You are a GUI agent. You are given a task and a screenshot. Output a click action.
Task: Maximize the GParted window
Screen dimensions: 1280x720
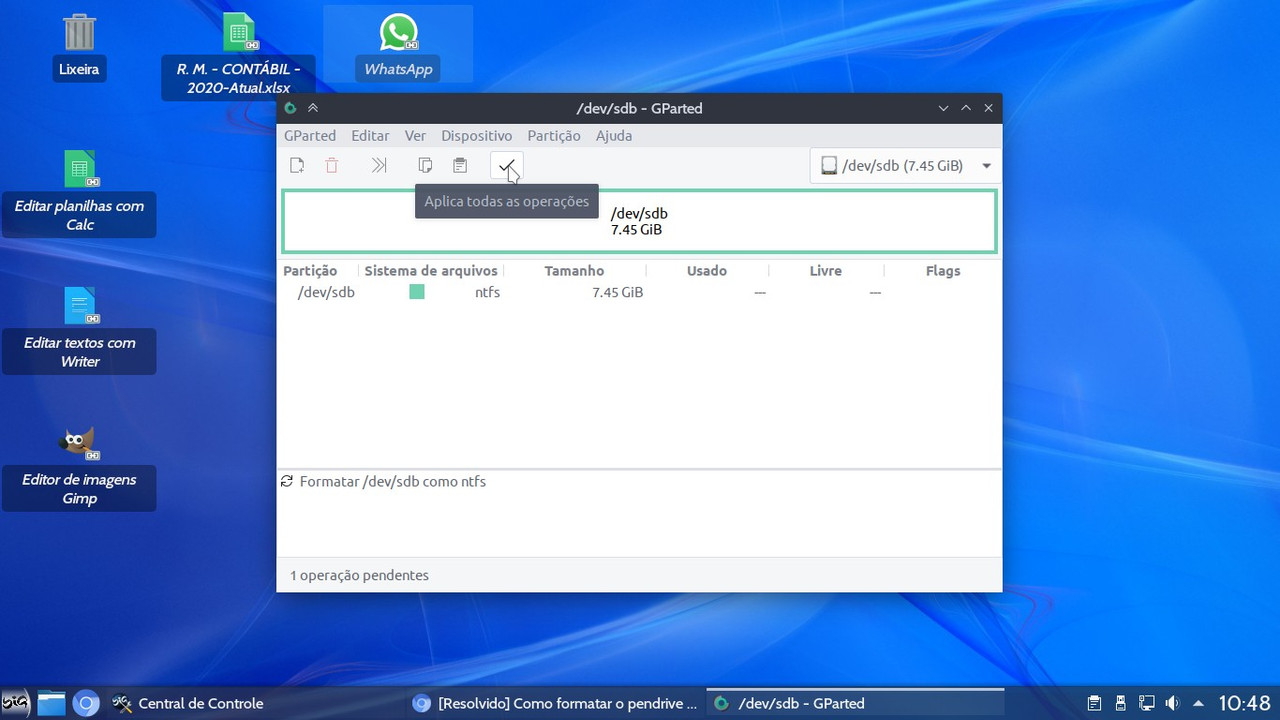[x=966, y=108]
